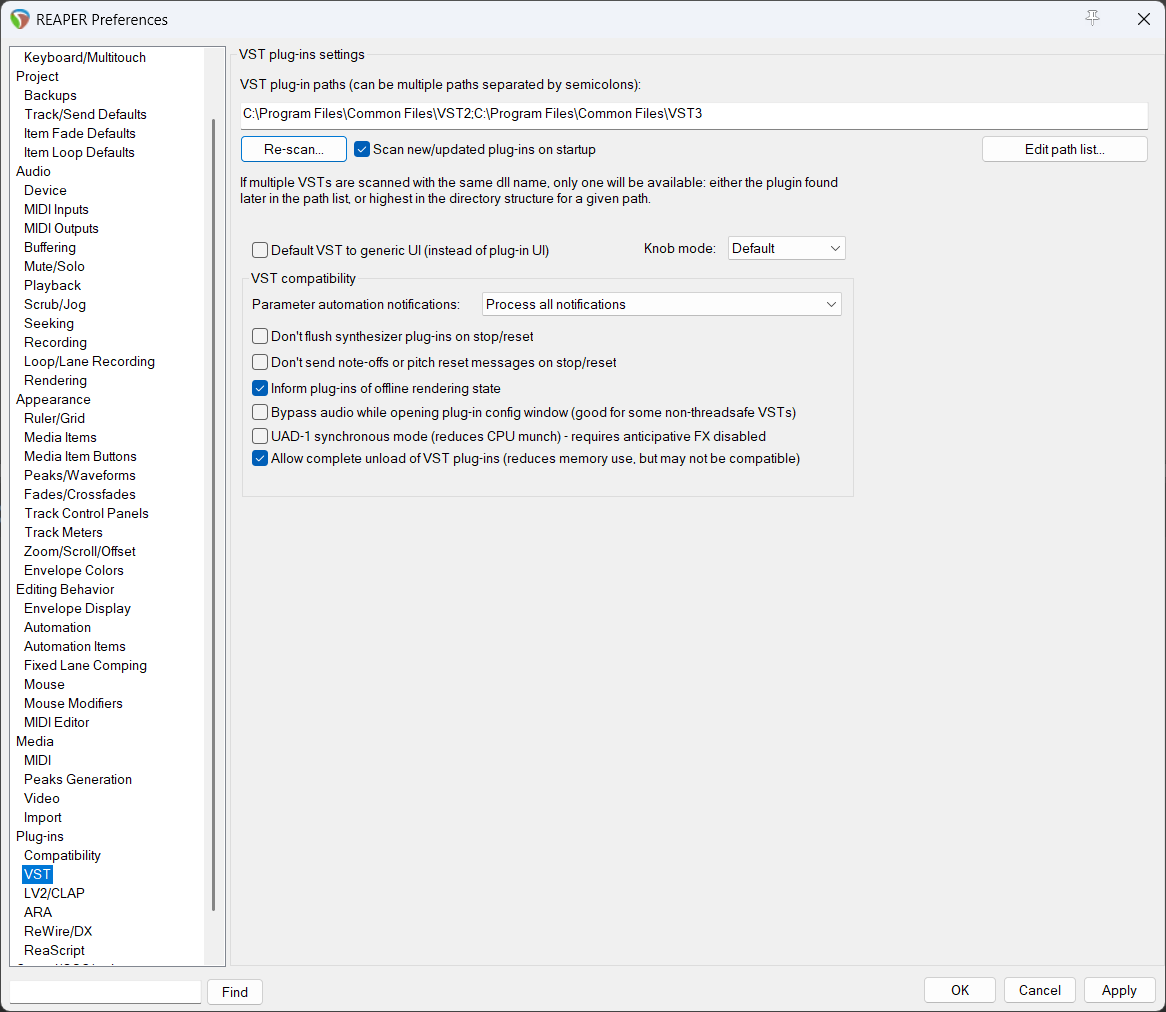Click the VST plug-in paths text field
1166x1012 pixels.
(693, 115)
